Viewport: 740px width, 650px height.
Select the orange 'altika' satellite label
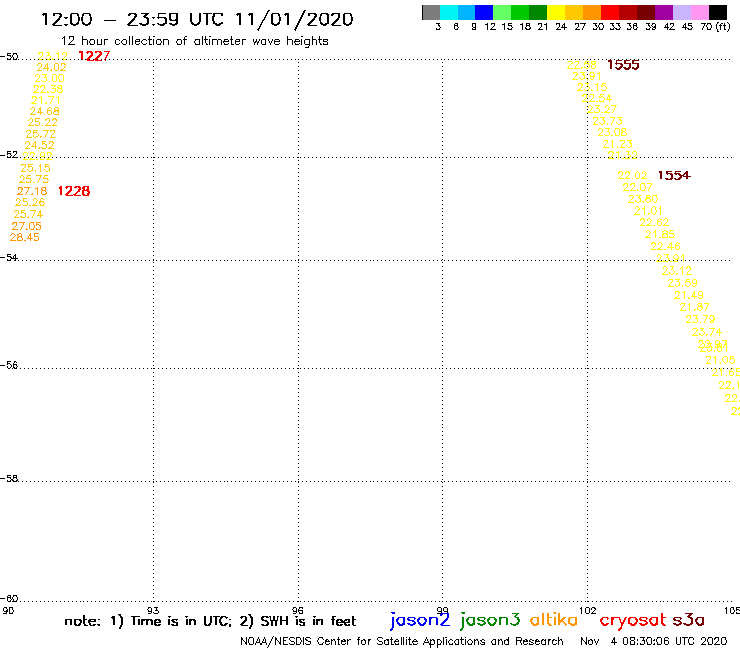553,619
